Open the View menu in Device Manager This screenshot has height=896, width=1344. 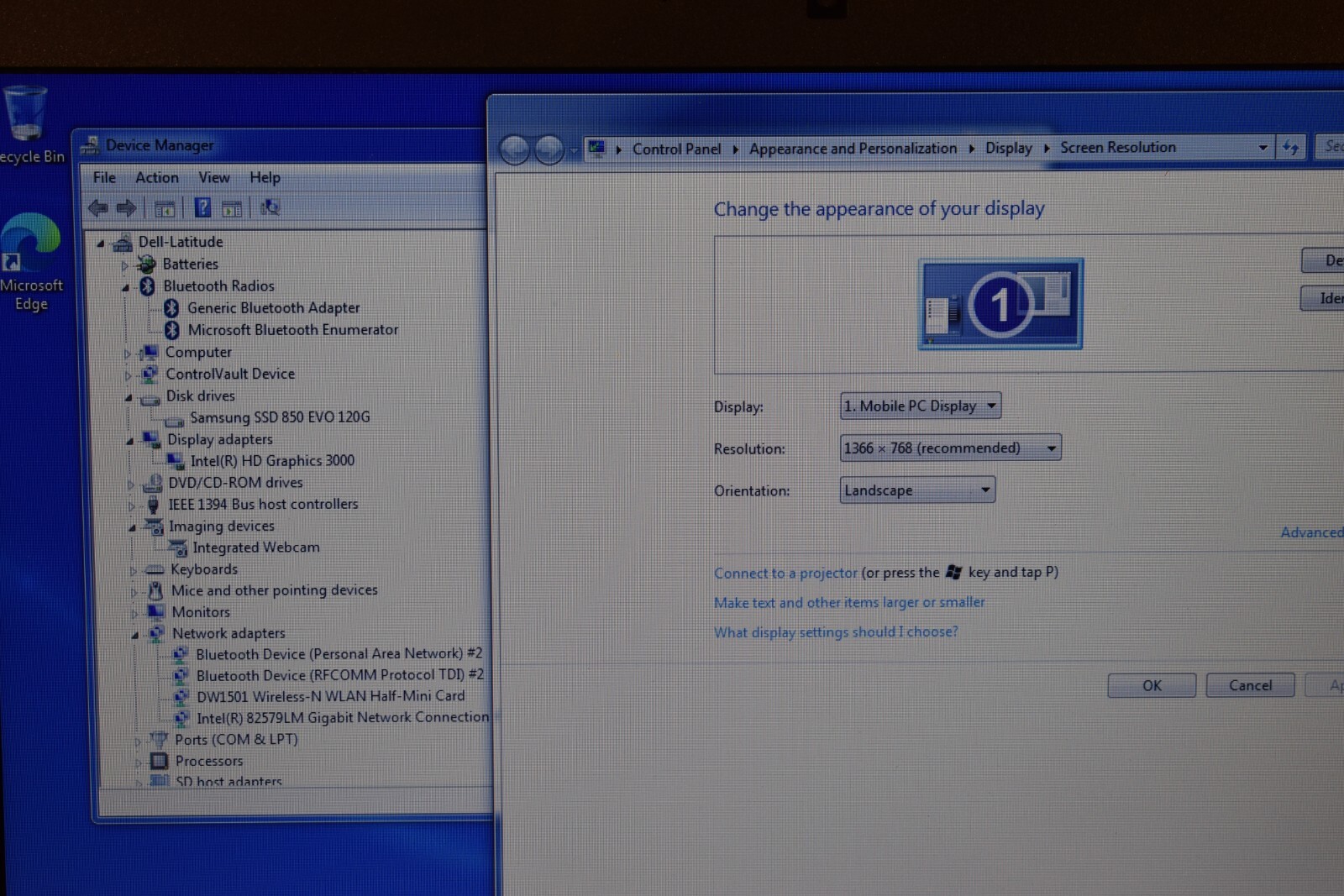click(213, 177)
